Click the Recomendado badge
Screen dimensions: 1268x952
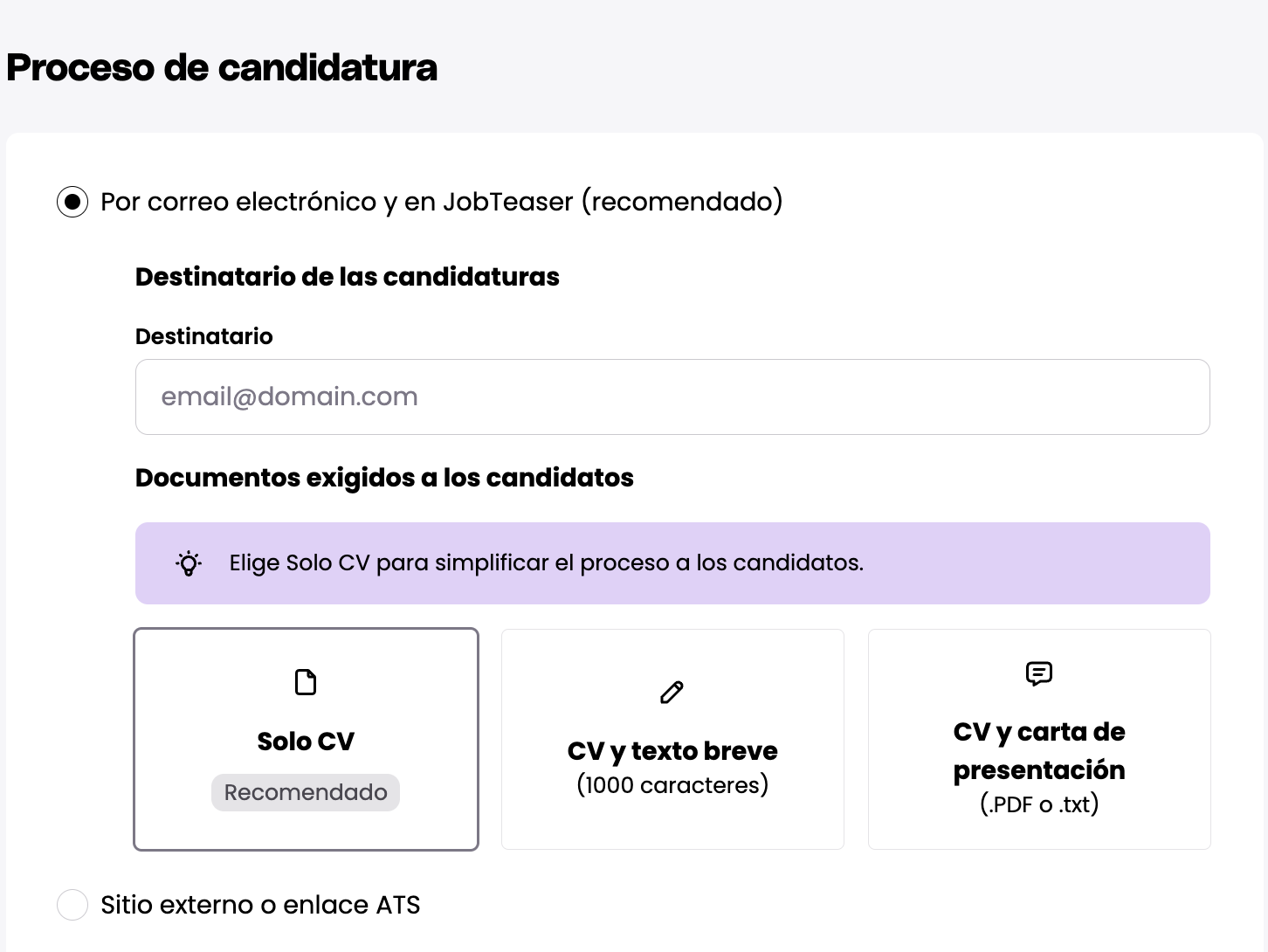coord(306,792)
